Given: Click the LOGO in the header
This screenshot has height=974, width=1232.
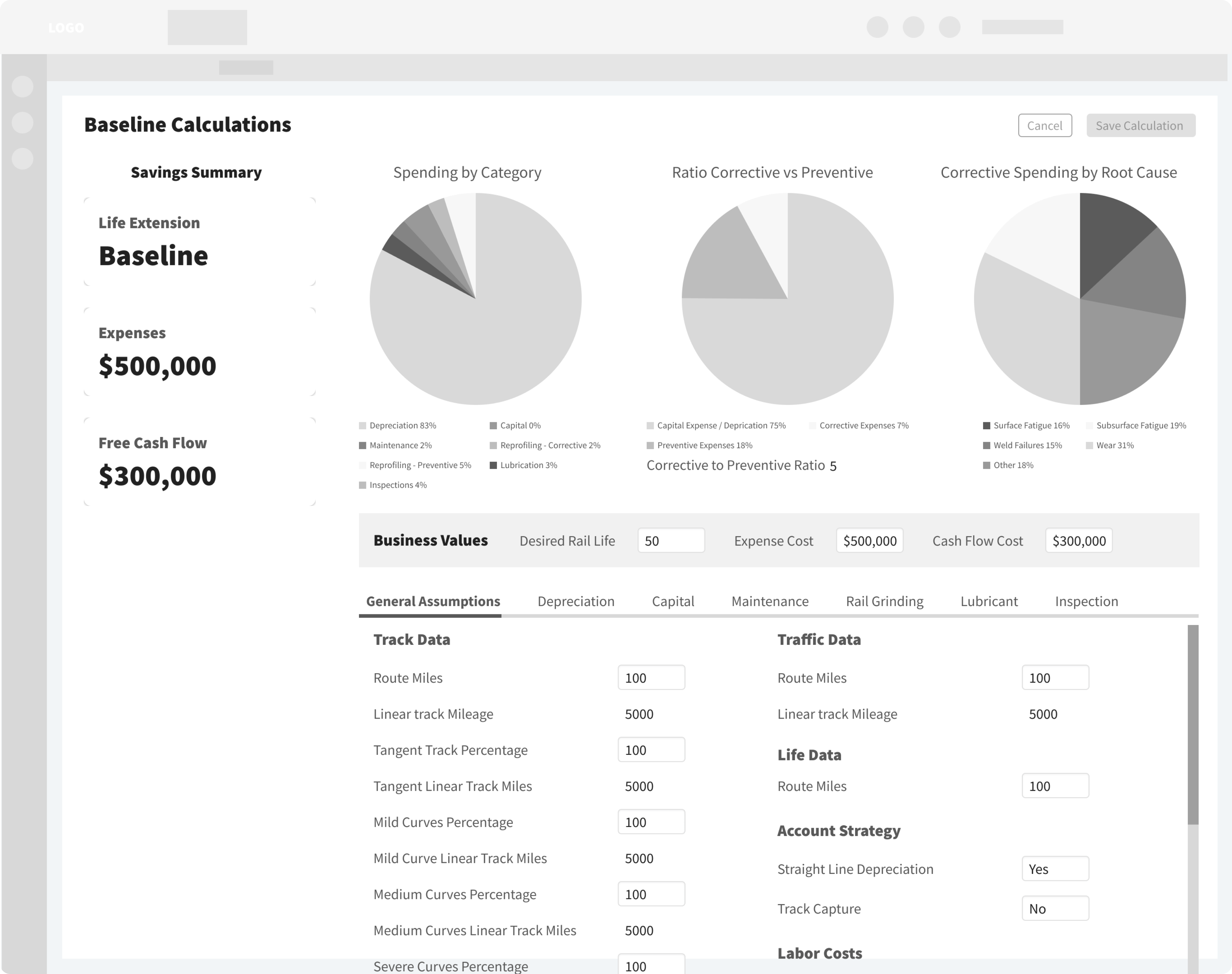Looking at the screenshot, I should click(x=66, y=27).
